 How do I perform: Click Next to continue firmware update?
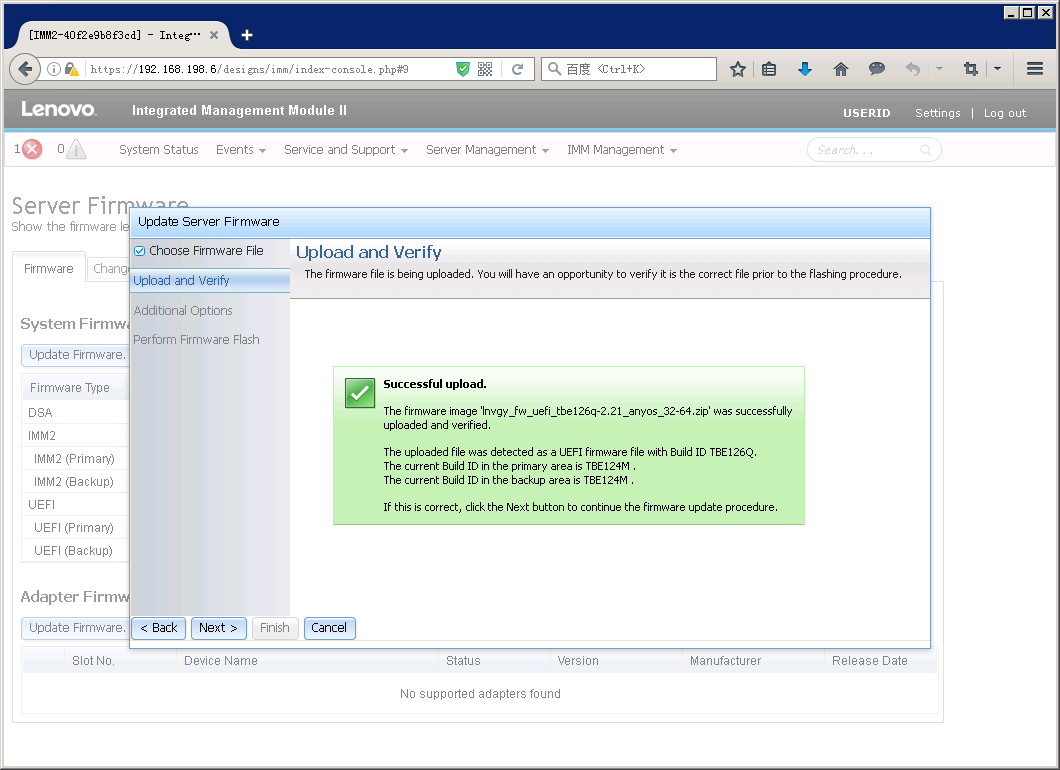coord(218,628)
